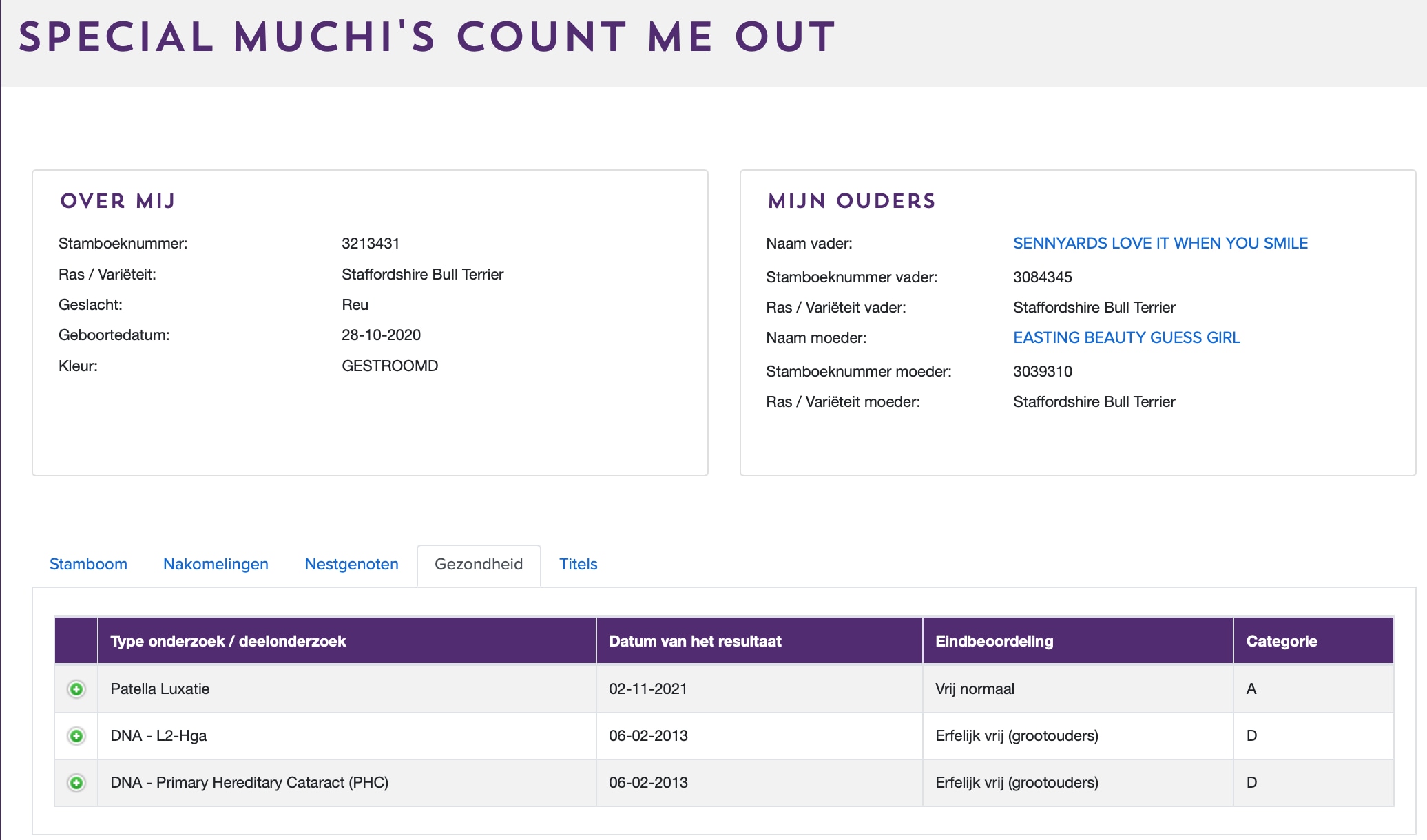Click the Type onderzoek column header
Viewport: 1427px width, 840px height.
(228, 641)
